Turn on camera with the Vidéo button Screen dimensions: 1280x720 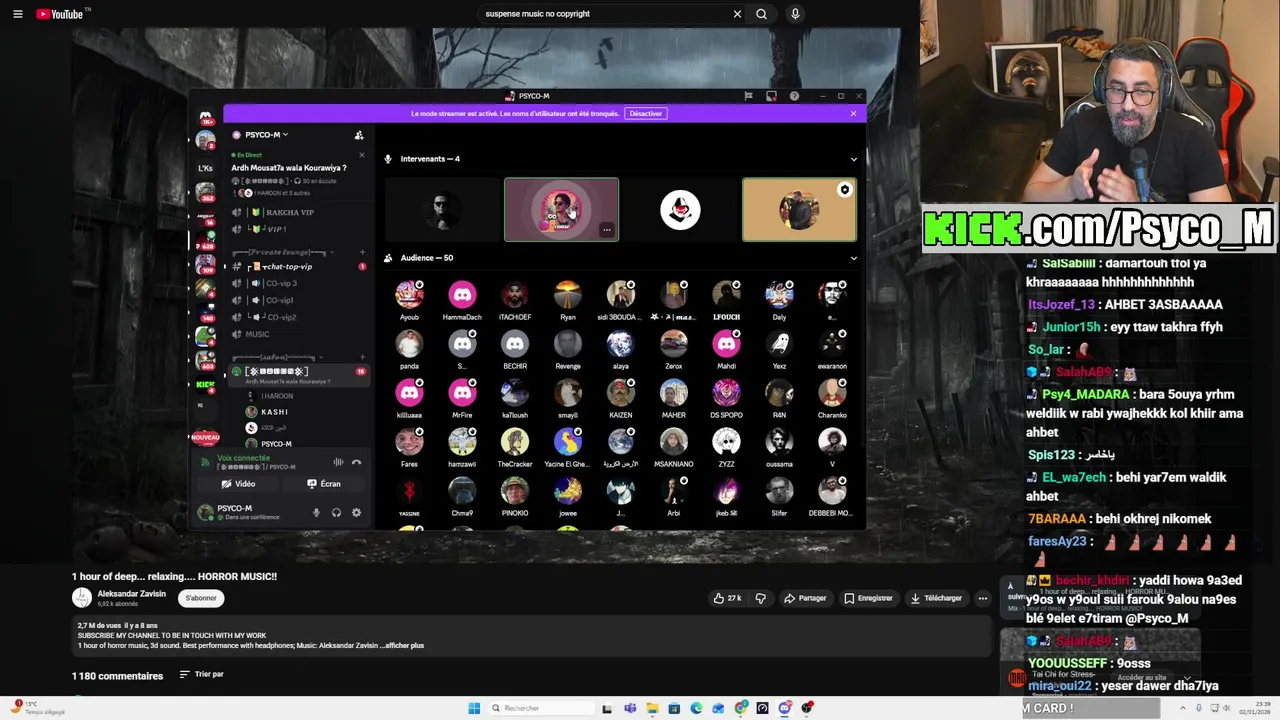238,484
